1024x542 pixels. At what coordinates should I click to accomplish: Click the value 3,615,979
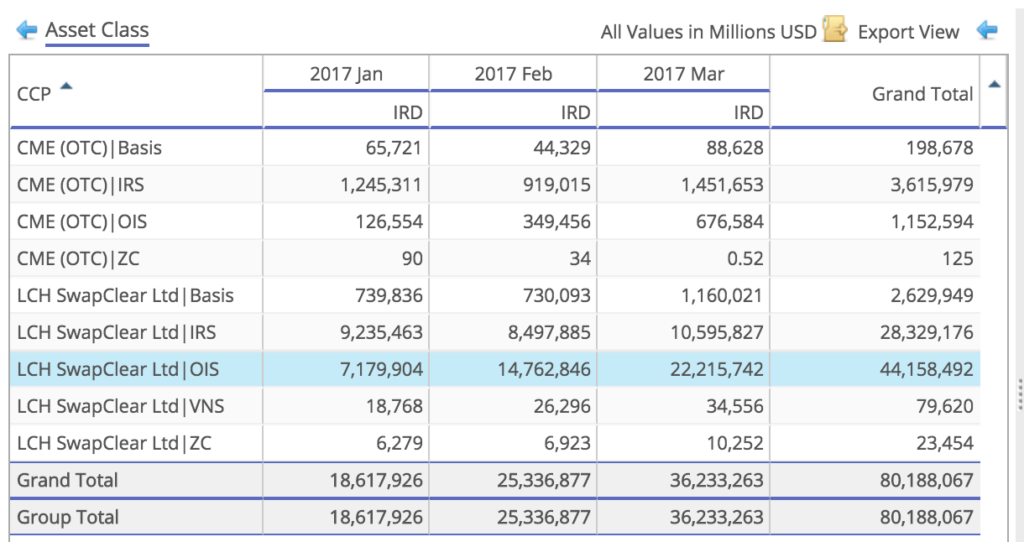[932, 185]
